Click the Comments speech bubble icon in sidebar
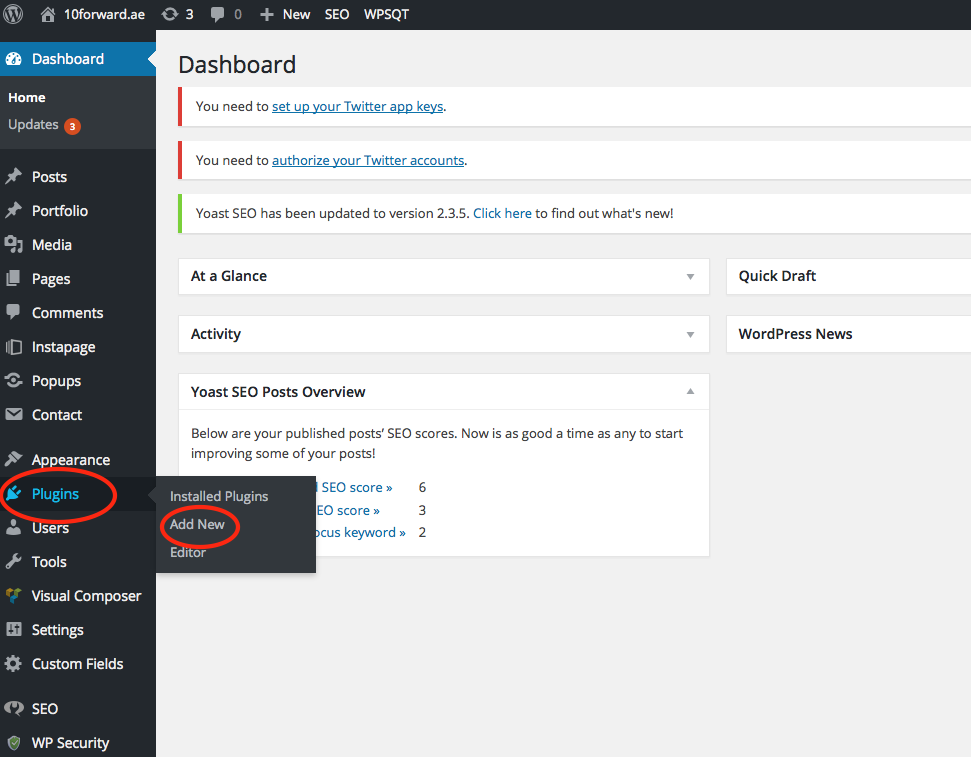The width and height of the screenshot is (971, 757). click(x=14, y=312)
